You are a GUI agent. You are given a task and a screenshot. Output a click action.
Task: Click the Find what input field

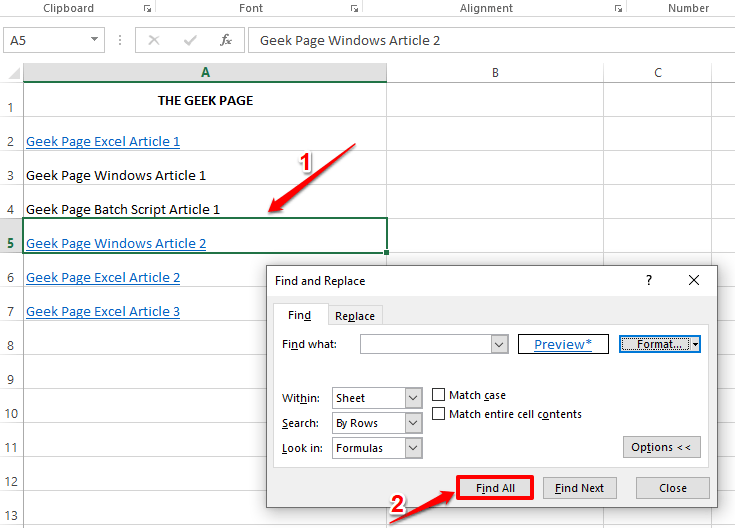click(426, 344)
